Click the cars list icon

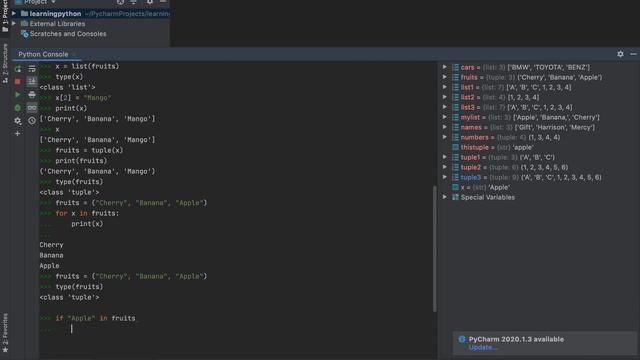coord(455,67)
